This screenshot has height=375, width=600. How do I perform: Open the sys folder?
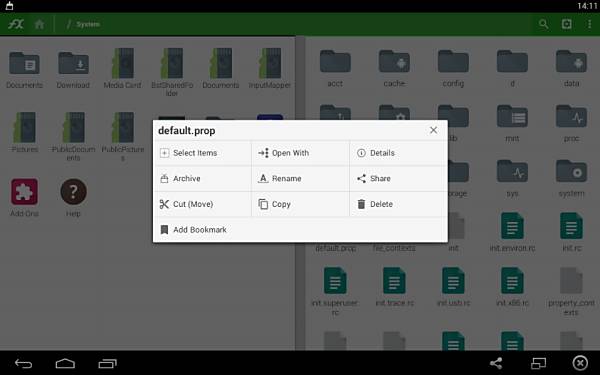[512, 179]
